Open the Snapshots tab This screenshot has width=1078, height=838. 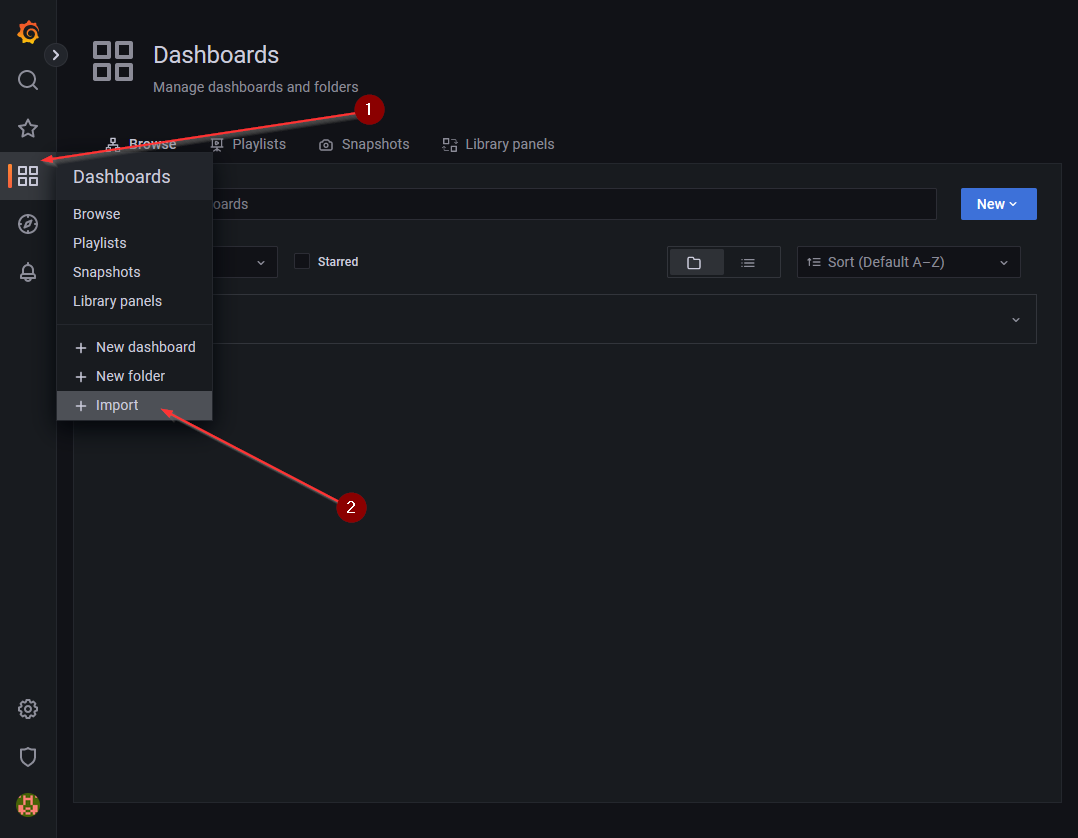tap(365, 144)
